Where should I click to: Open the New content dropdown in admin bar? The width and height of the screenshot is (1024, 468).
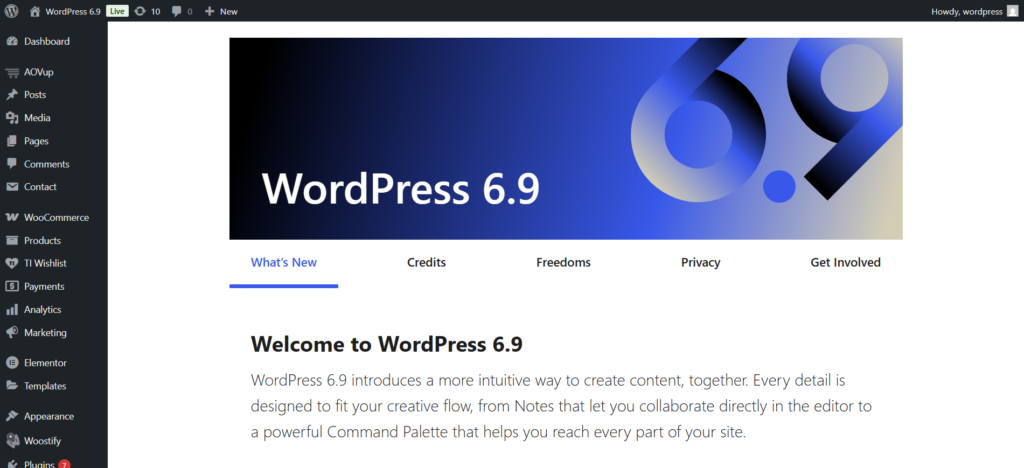tap(221, 11)
